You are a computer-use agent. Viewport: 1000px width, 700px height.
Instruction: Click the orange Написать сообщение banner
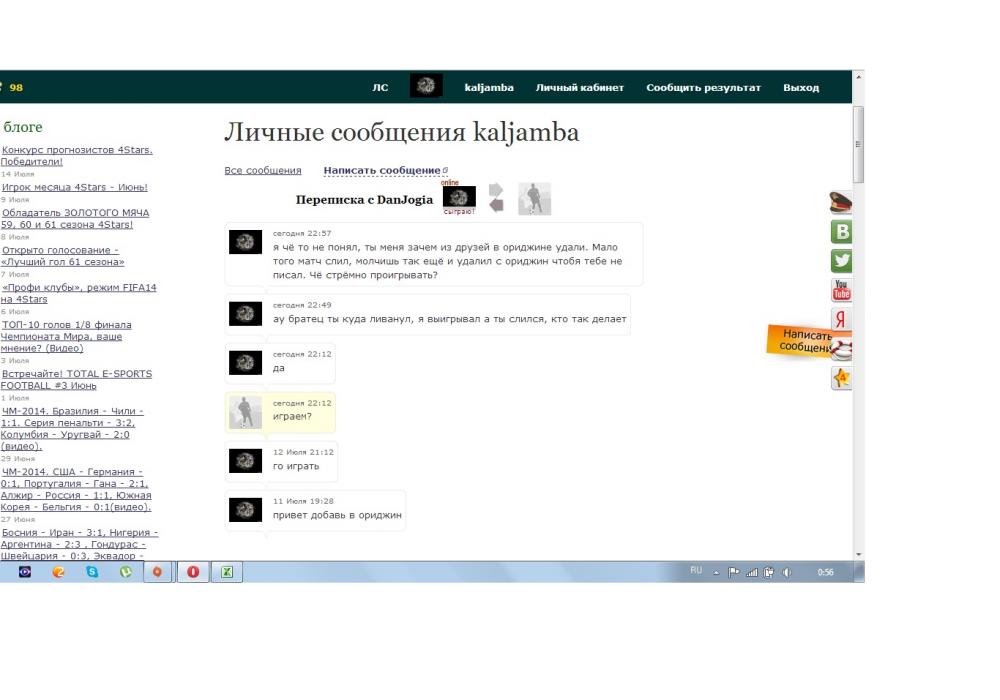pos(799,341)
